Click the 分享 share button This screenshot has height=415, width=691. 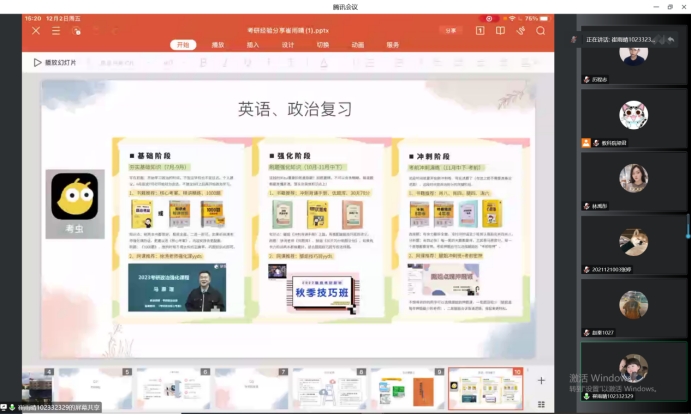451,31
